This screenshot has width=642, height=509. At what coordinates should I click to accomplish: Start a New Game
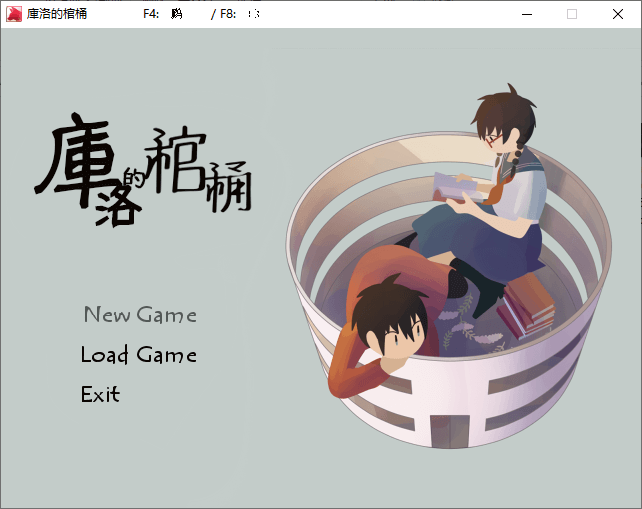coord(139,315)
